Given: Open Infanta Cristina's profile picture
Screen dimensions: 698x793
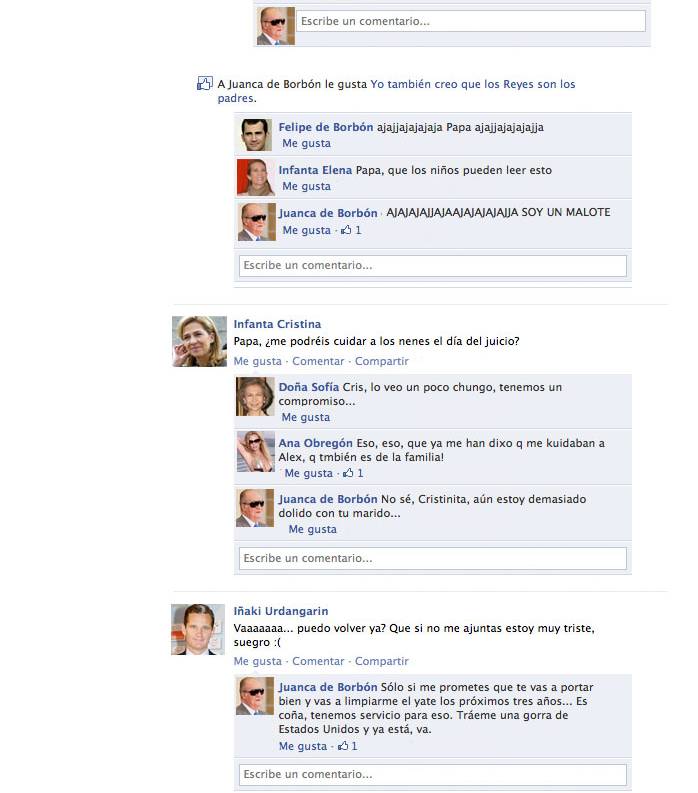Looking at the screenshot, I should [199, 341].
